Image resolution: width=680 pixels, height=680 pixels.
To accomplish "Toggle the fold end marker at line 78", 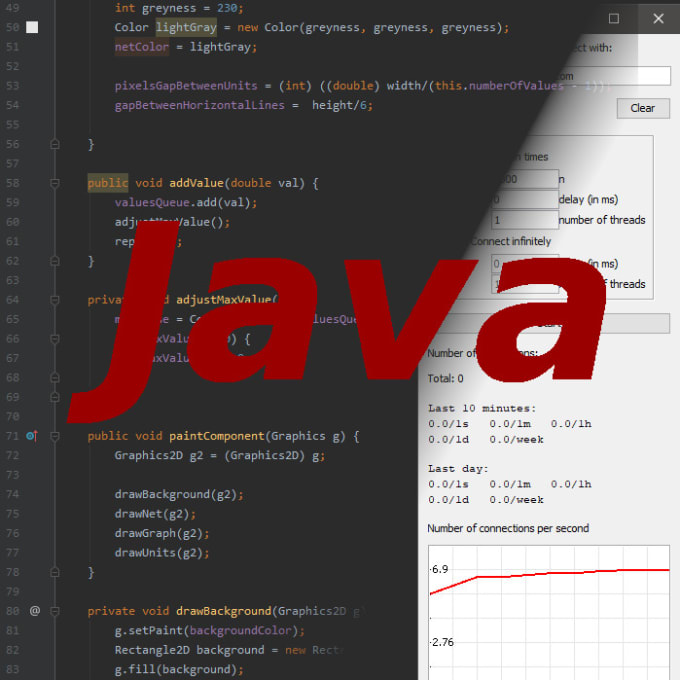I will pos(55,572).
